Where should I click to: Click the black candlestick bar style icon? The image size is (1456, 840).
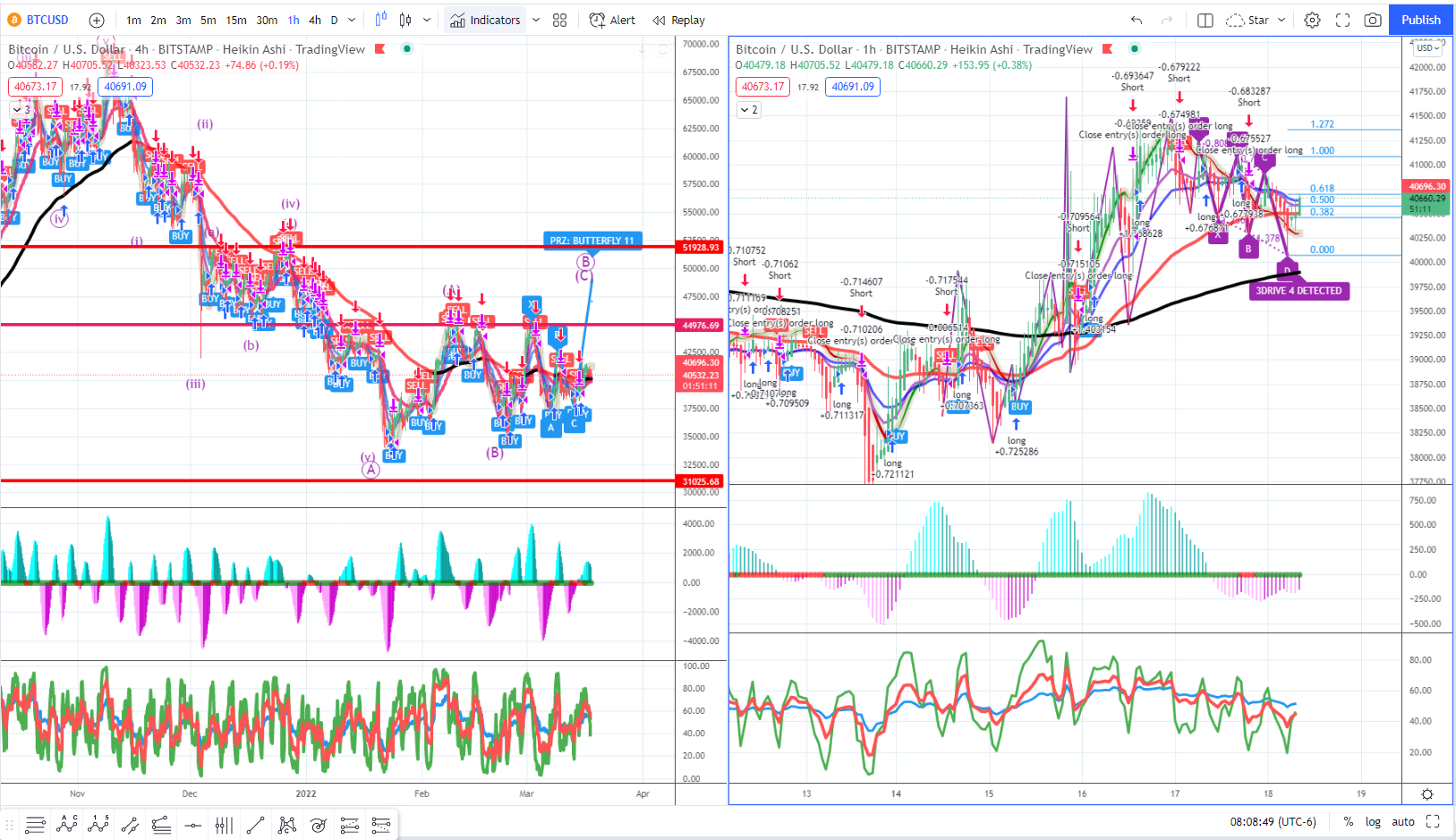[x=405, y=20]
